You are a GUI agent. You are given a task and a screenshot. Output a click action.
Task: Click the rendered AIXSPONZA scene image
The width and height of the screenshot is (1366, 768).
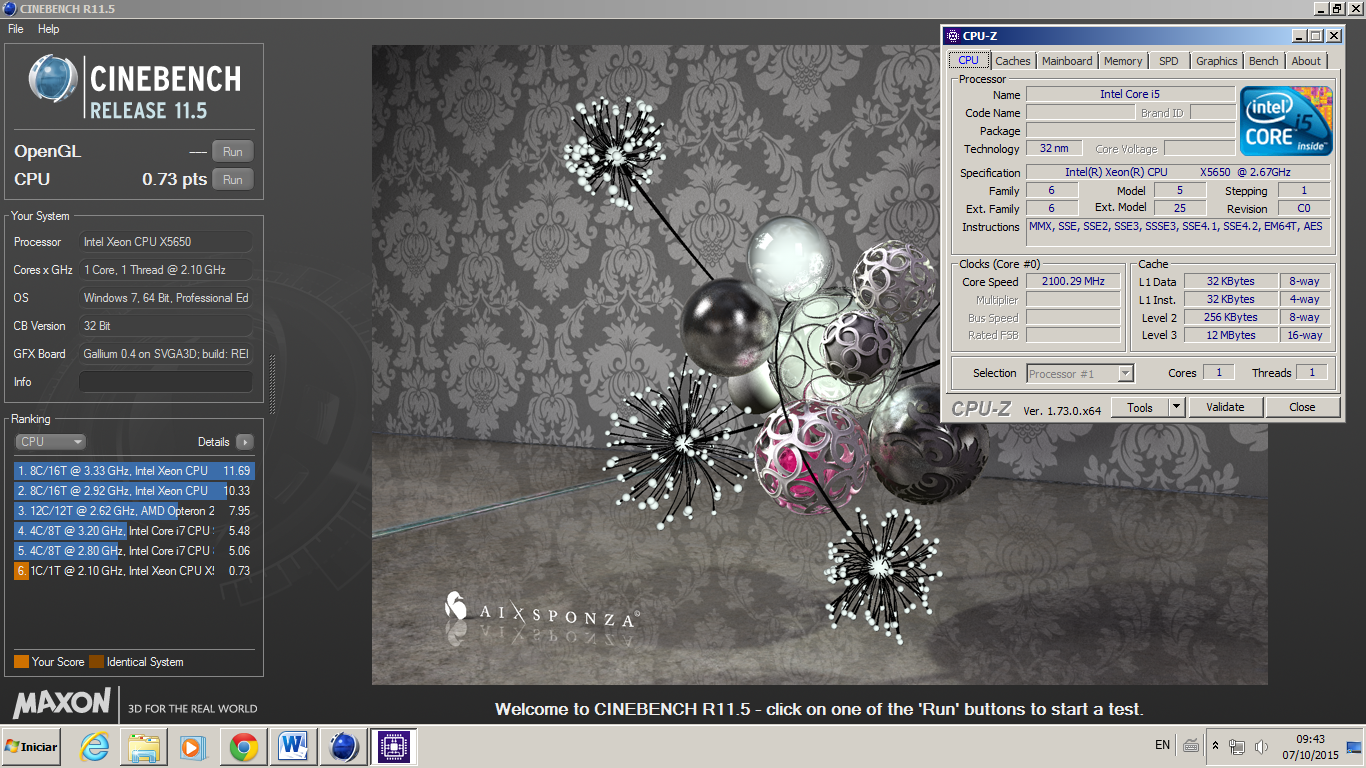819,365
